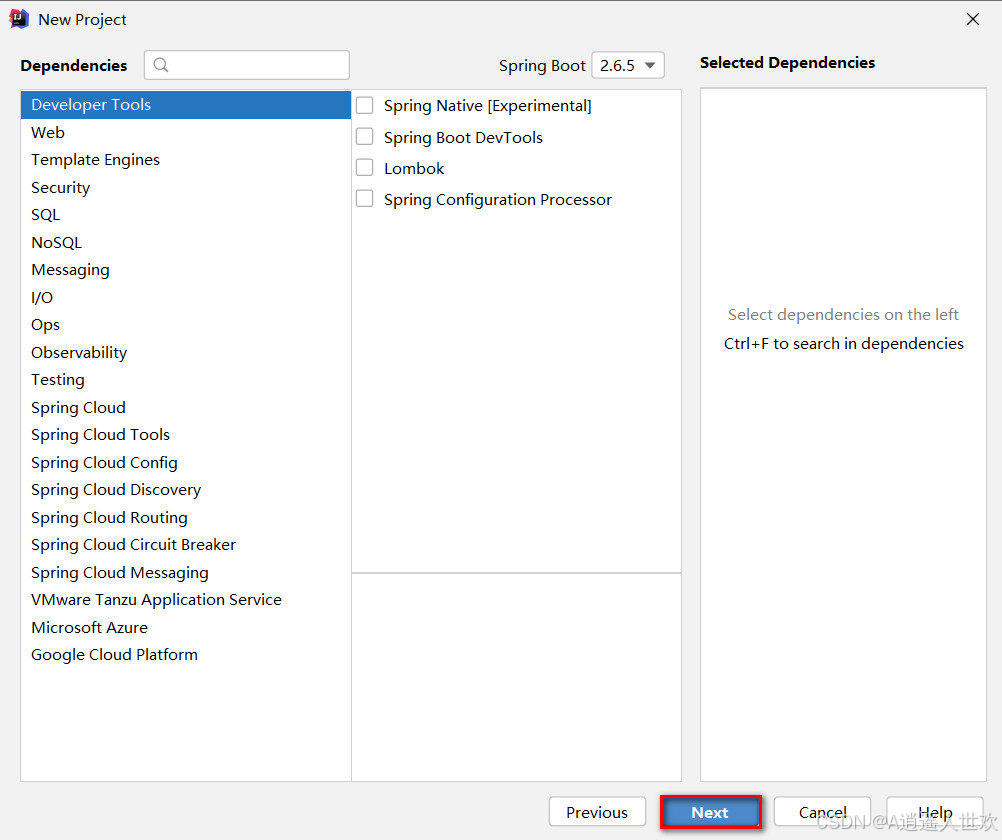Choose the Template Engines category
1002x840 pixels.
[x=186, y=160]
